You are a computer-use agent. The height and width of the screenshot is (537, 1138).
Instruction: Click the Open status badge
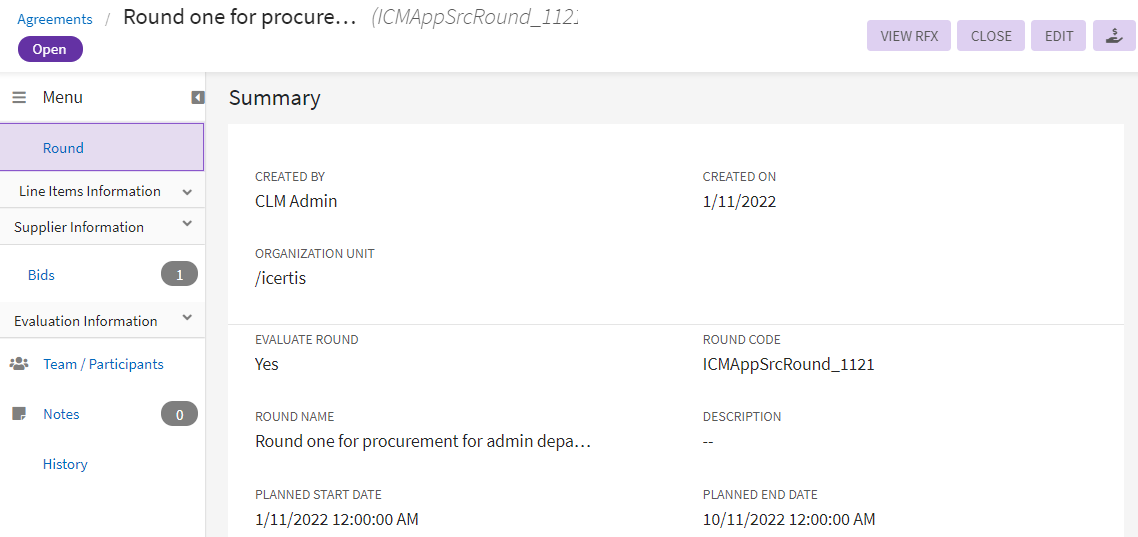click(50, 49)
